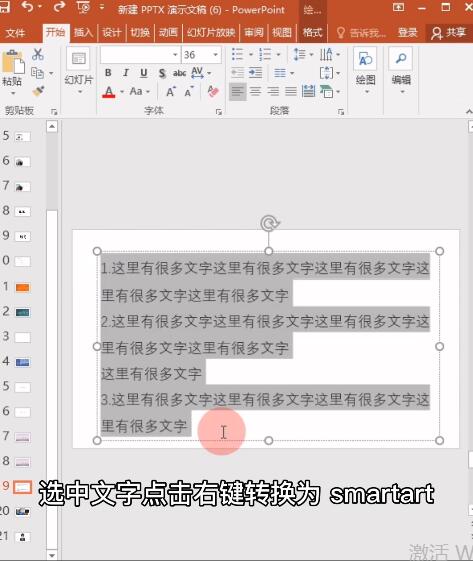Click the Center text alignment icon
473x561 pixels.
click(x=255, y=92)
